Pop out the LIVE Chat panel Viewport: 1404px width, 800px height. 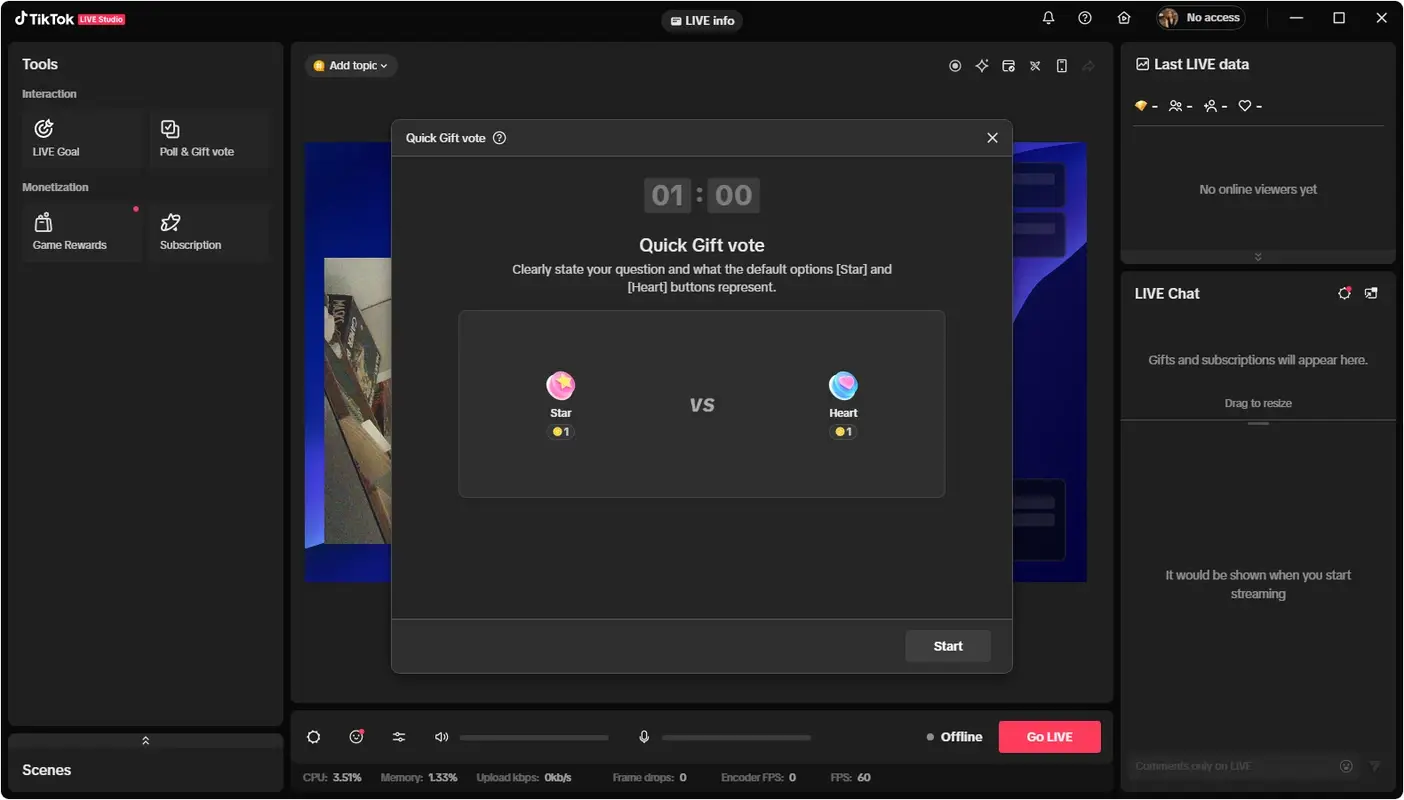1371,293
